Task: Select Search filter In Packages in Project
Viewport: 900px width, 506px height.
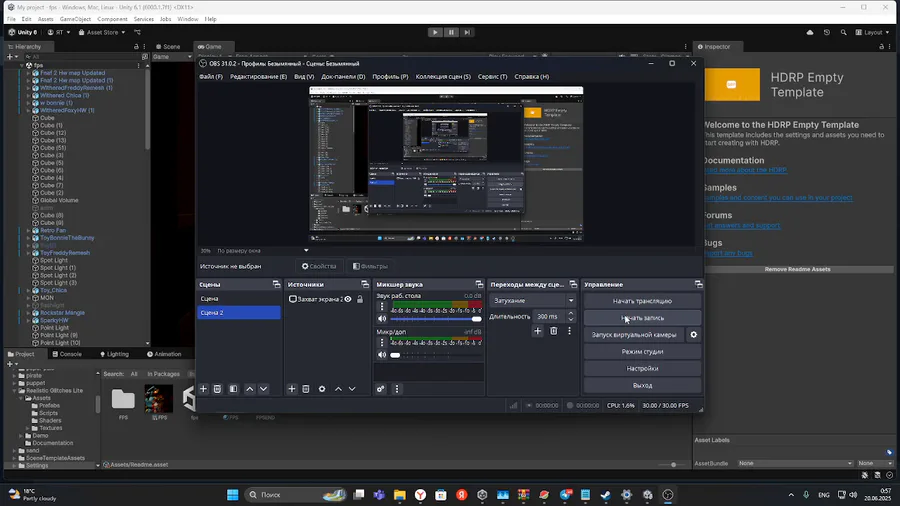Action: pyautogui.click(x=164, y=374)
